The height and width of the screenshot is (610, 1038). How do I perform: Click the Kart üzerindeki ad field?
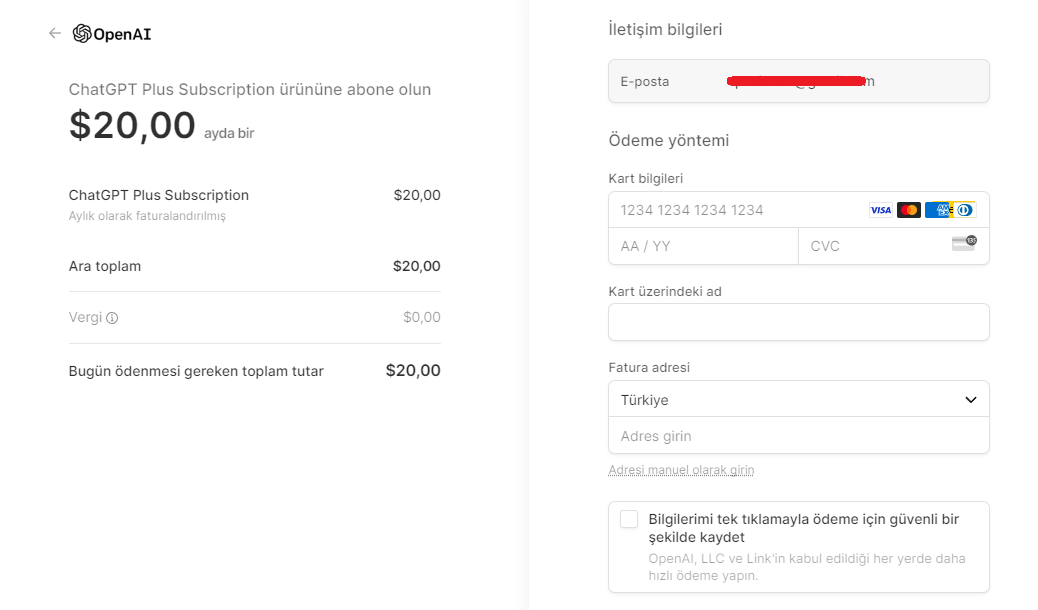pyautogui.click(x=798, y=322)
